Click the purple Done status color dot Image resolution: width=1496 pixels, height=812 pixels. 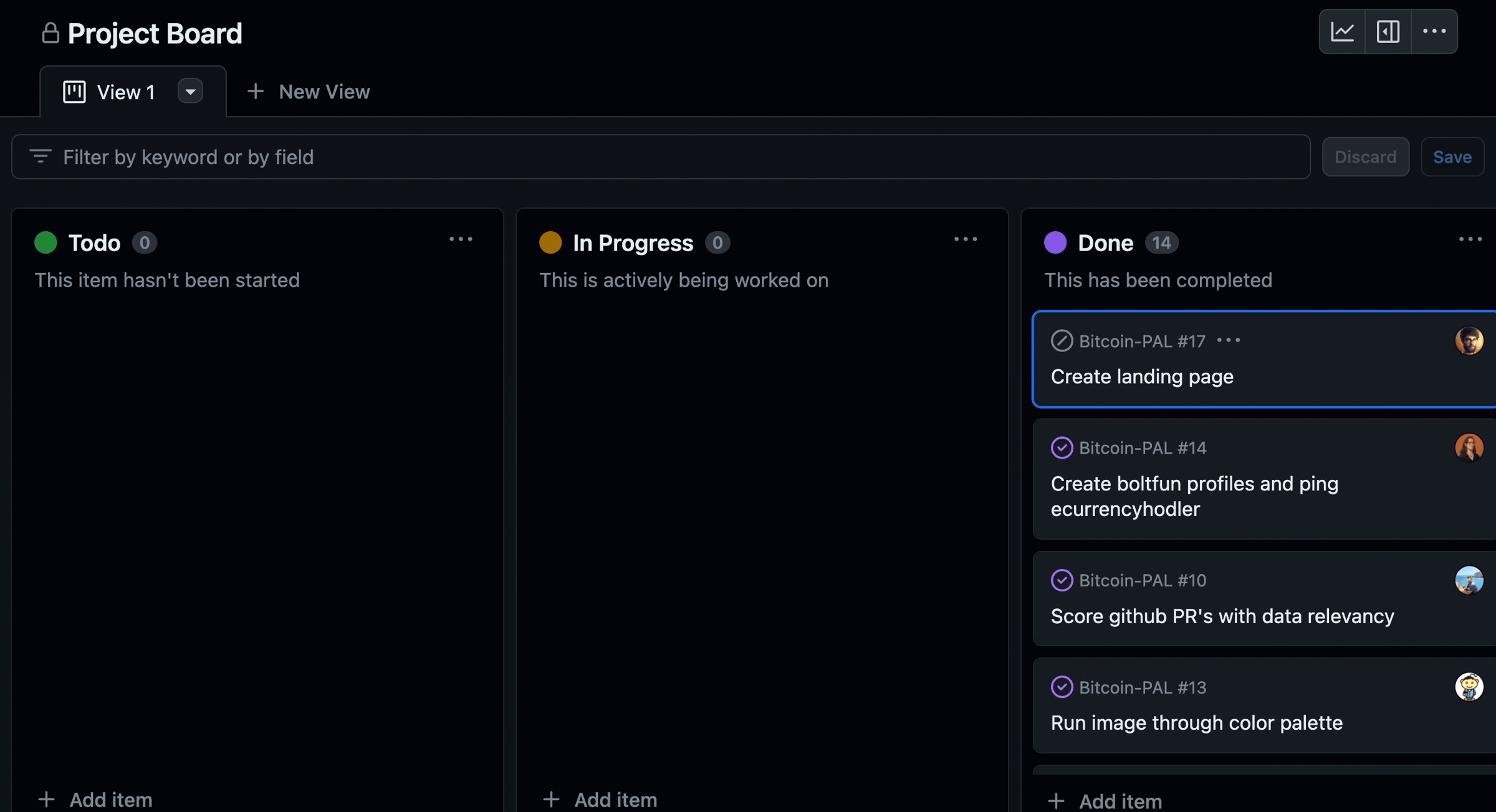coord(1055,242)
